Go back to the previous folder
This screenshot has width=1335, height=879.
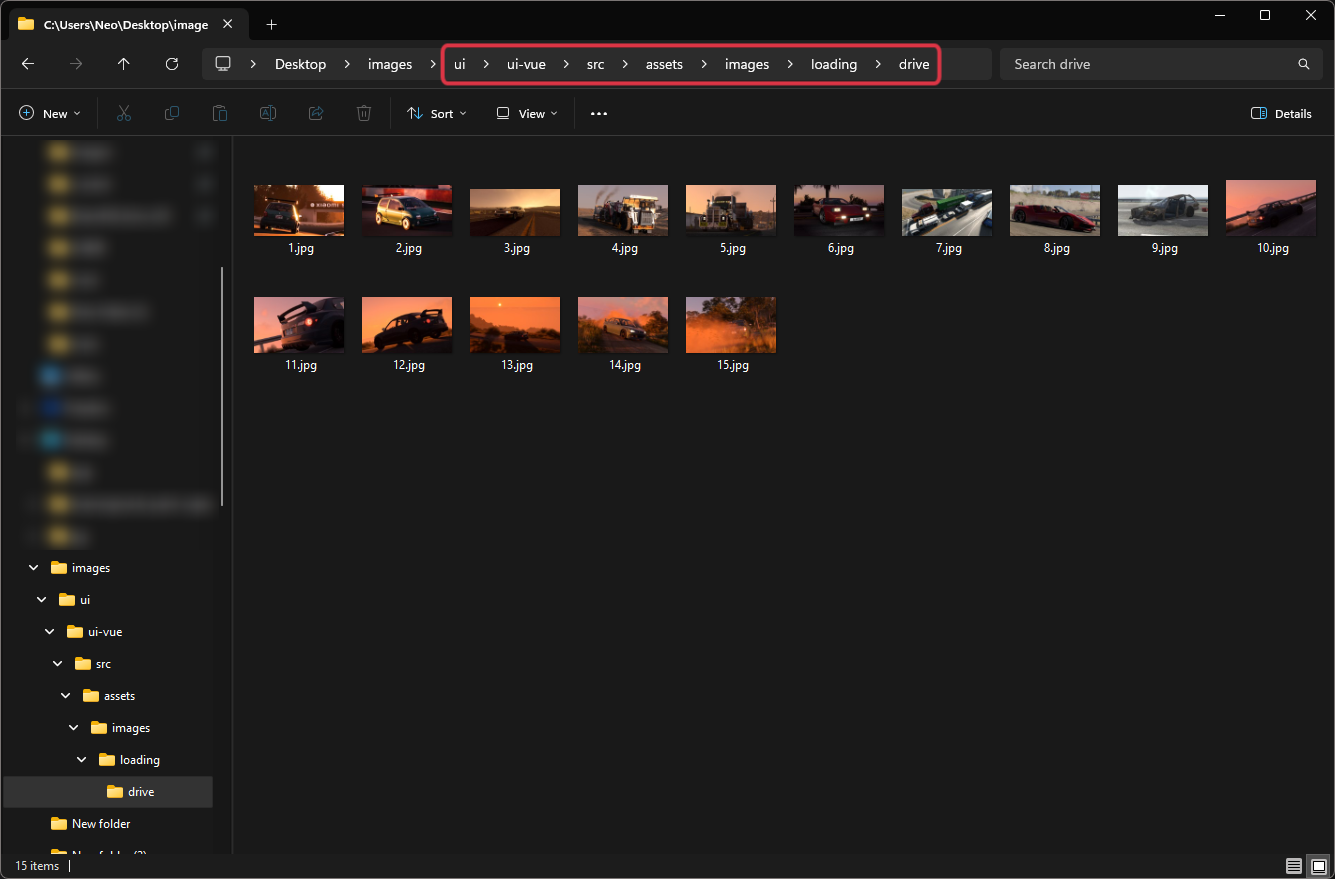28,64
